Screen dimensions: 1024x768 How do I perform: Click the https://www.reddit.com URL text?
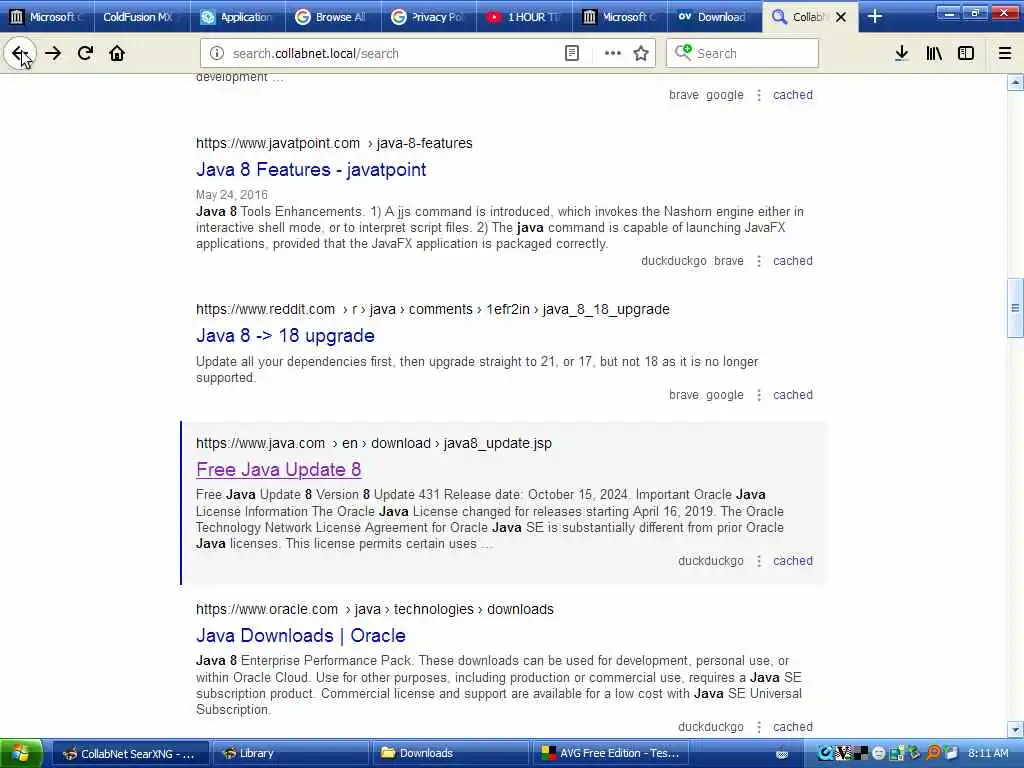[x=265, y=309]
